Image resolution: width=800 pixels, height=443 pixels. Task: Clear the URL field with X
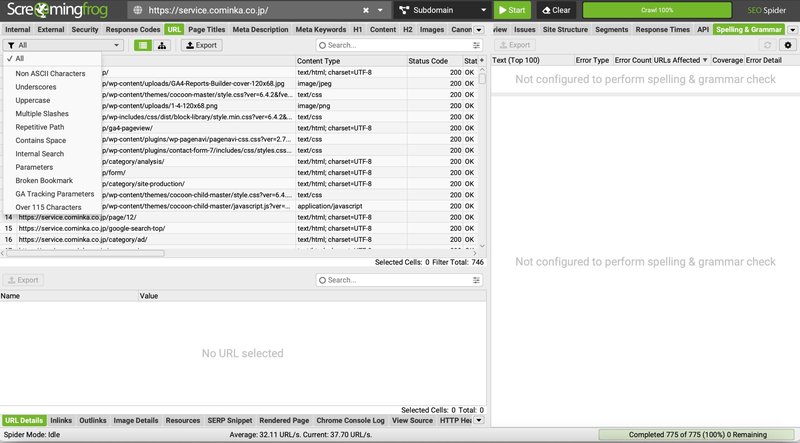tap(365, 10)
